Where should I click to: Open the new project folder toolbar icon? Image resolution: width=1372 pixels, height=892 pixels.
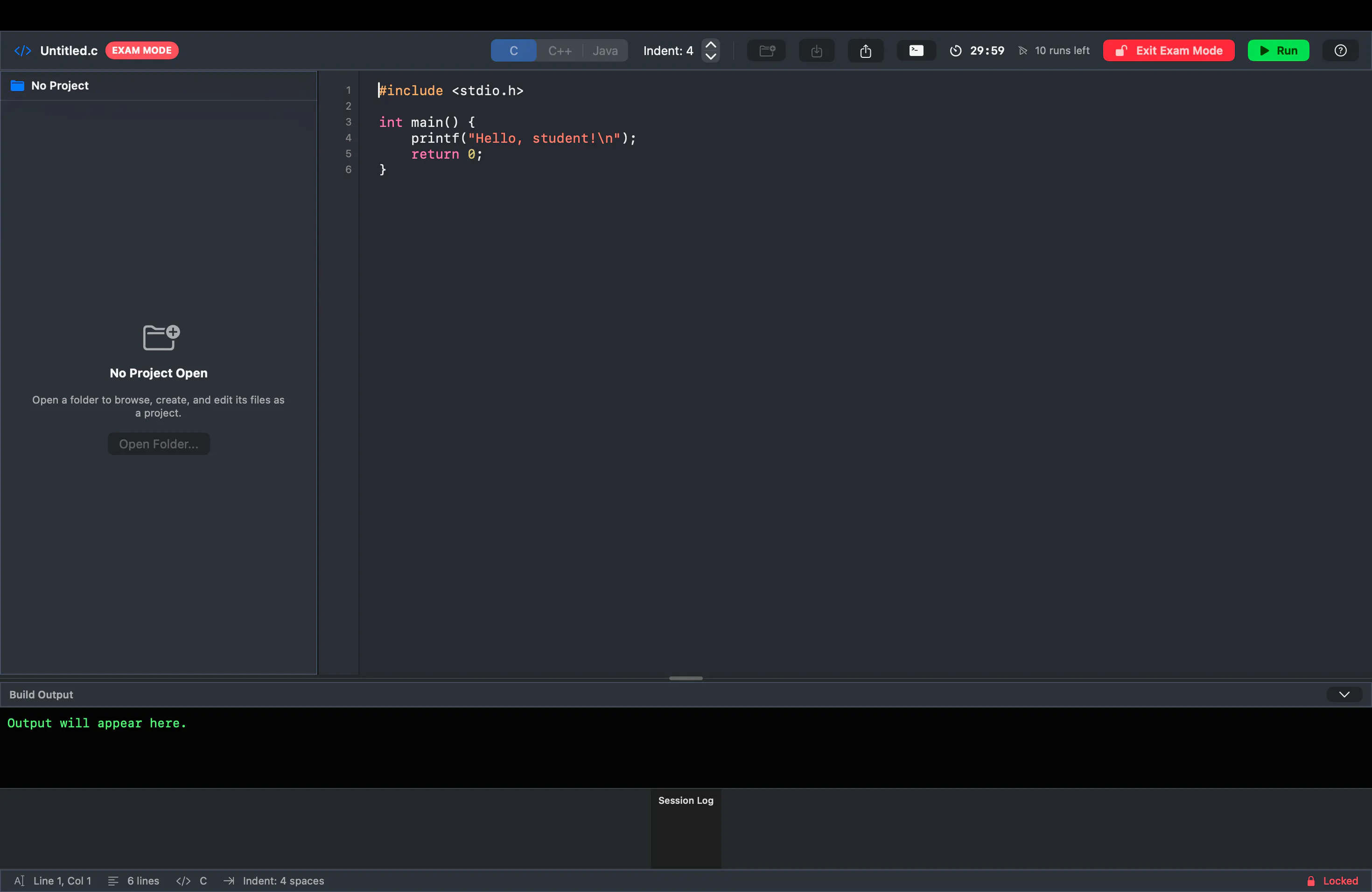pyautogui.click(x=767, y=51)
